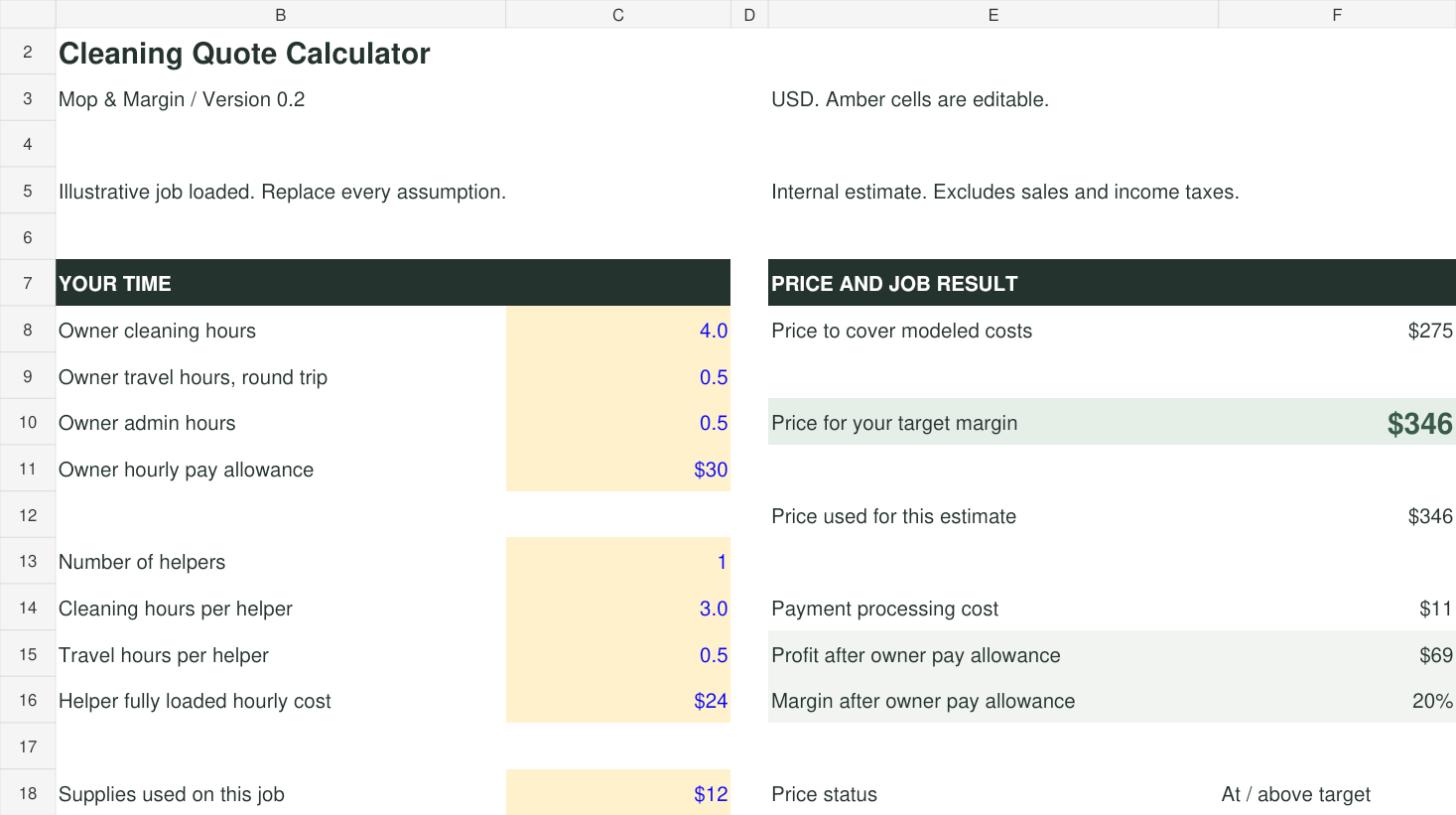The image size is (1456, 815).
Task: Click the Profit after owner pay $69
Action: (1337, 654)
